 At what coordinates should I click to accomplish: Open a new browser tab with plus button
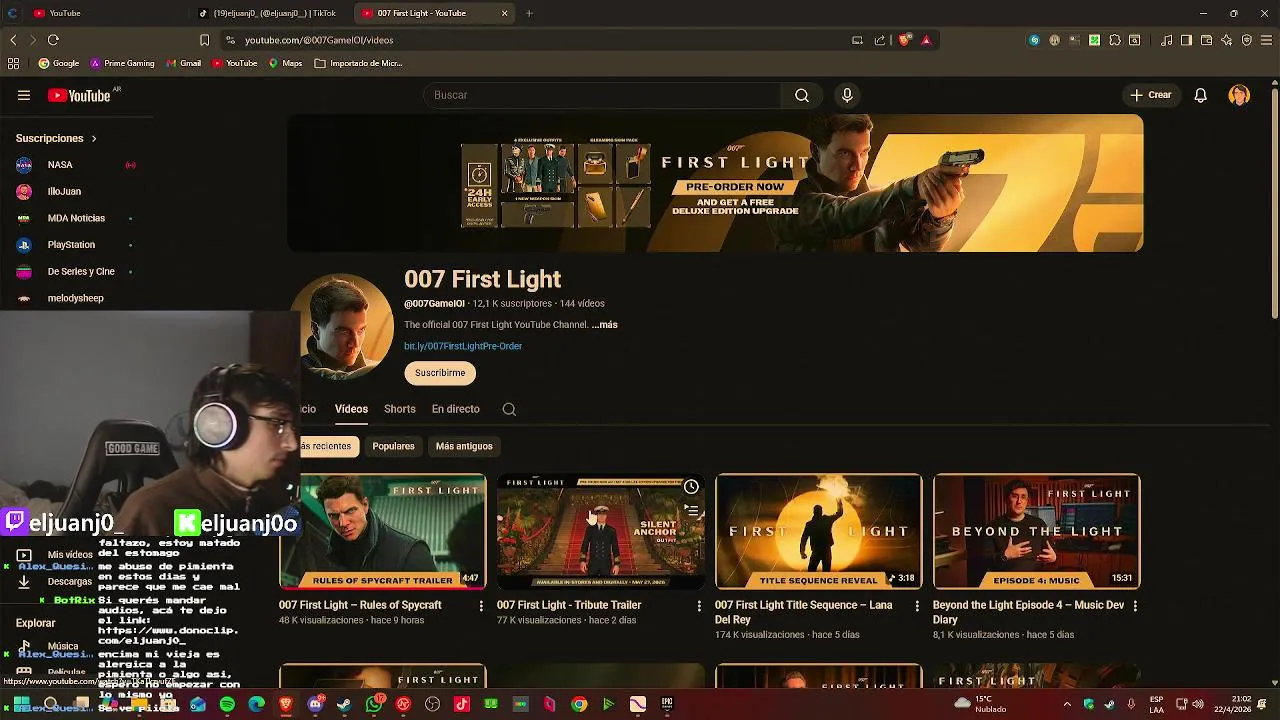click(529, 13)
